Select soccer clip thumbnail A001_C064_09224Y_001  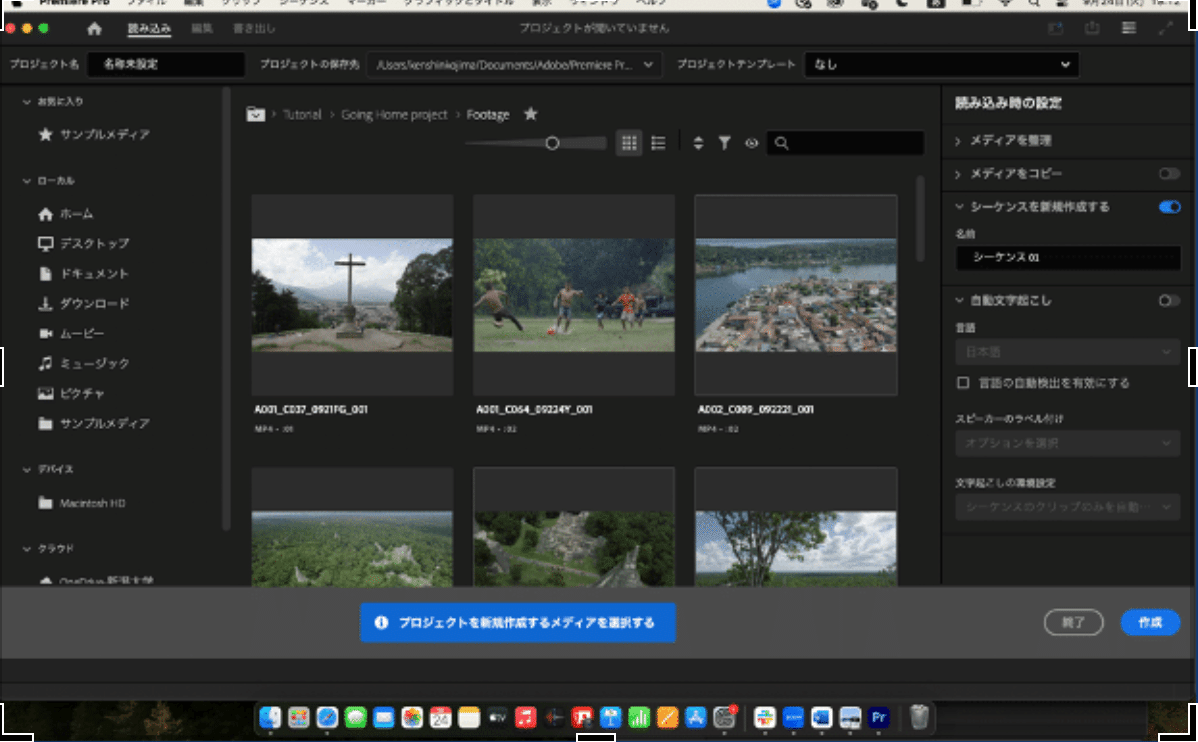click(574, 295)
